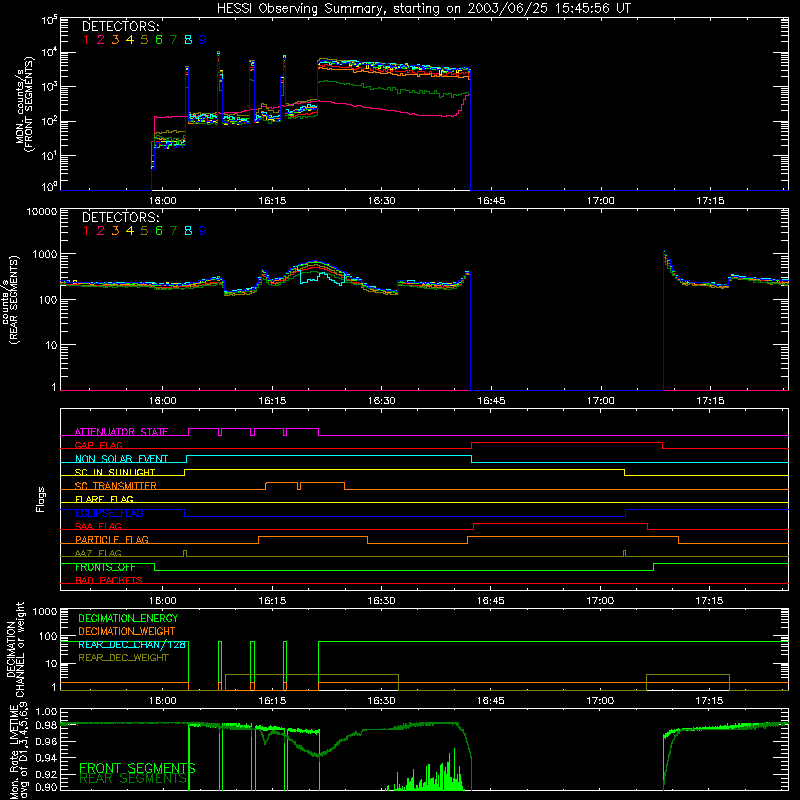Click the front segments counts/s y-axis title
The image size is (800, 800).
tap(26, 104)
